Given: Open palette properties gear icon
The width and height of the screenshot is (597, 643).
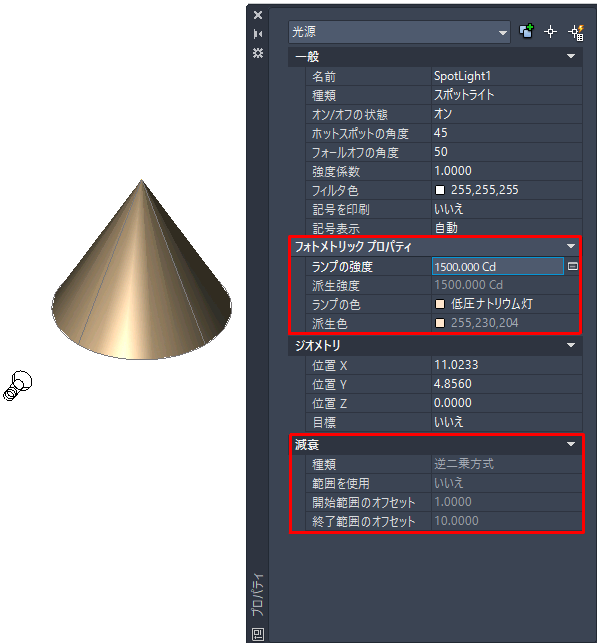Looking at the screenshot, I should (x=258, y=53).
